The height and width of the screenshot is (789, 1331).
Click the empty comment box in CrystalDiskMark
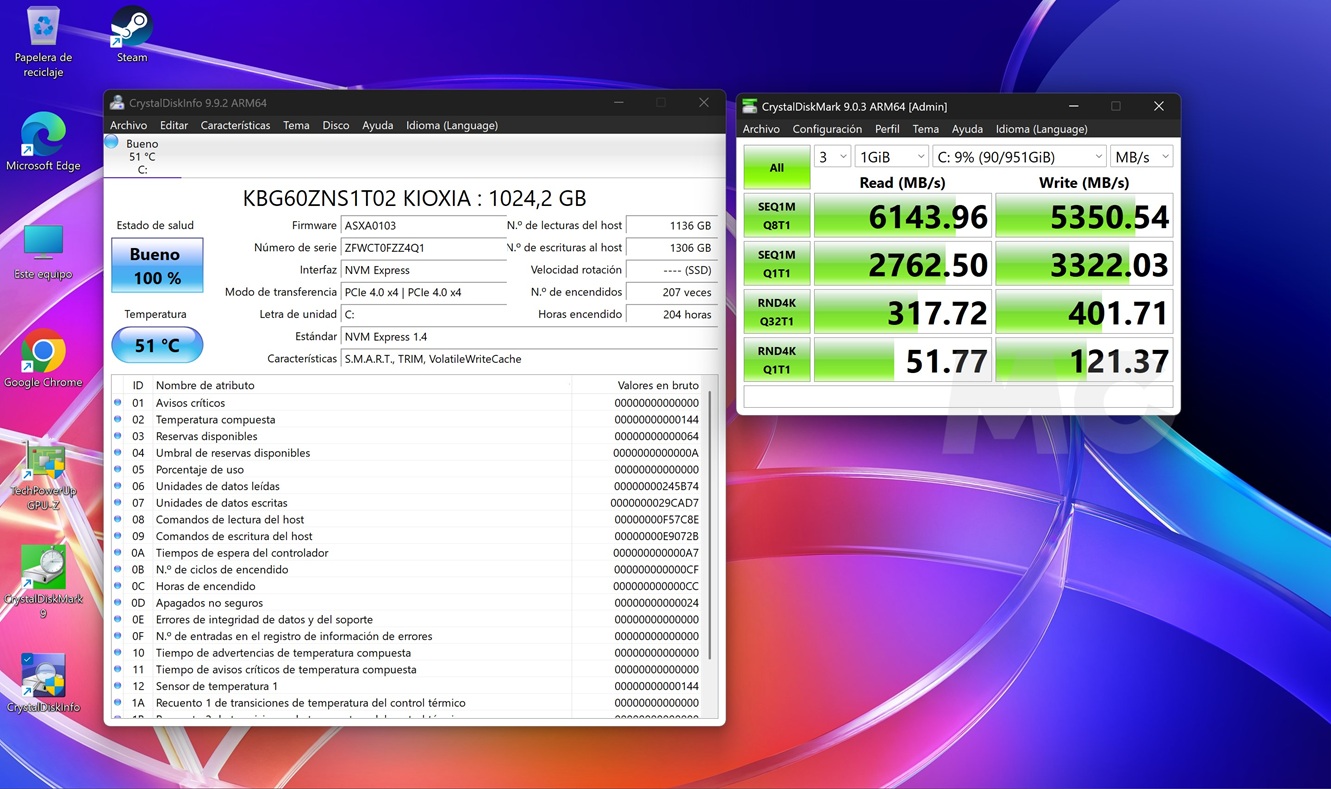pyautogui.click(x=958, y=396)
